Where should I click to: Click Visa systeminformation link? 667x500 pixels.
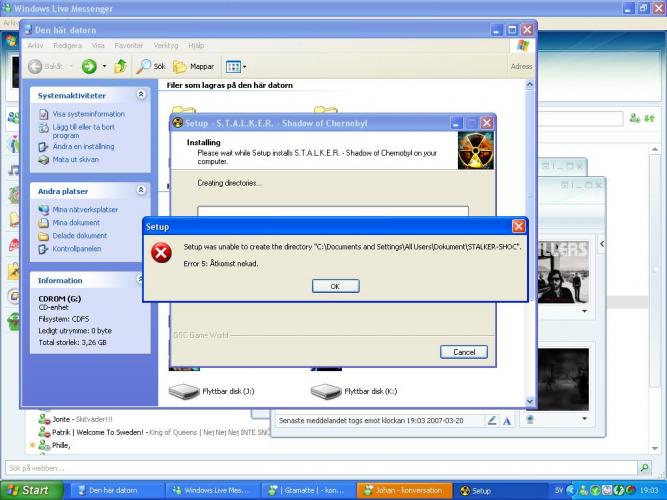point(88,114)
